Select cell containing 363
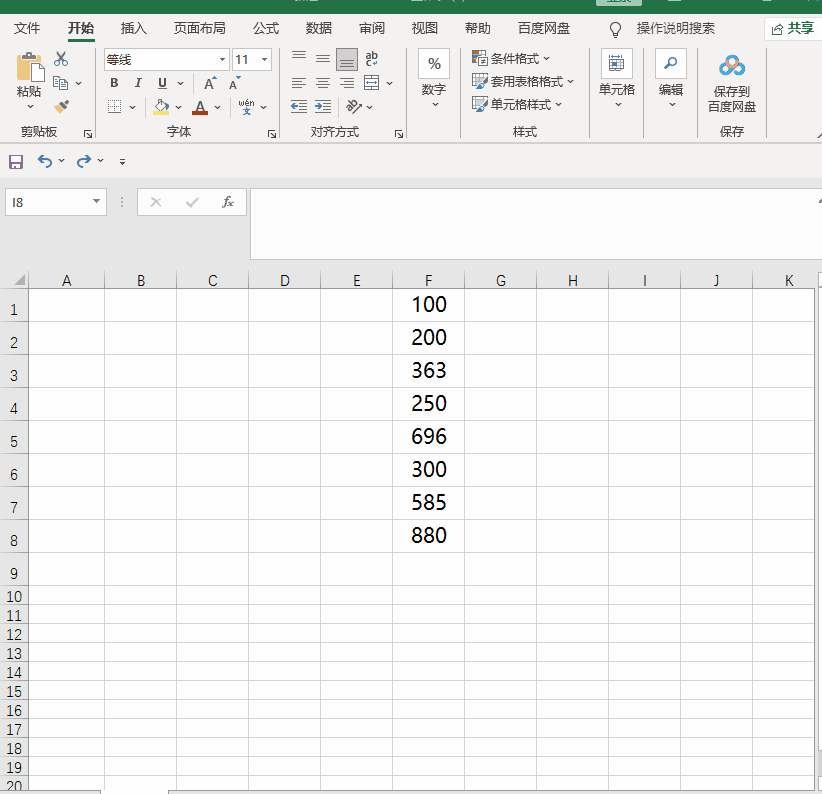Image resolution: width=822 pixels, height=794 pixels. coord(428,371)
